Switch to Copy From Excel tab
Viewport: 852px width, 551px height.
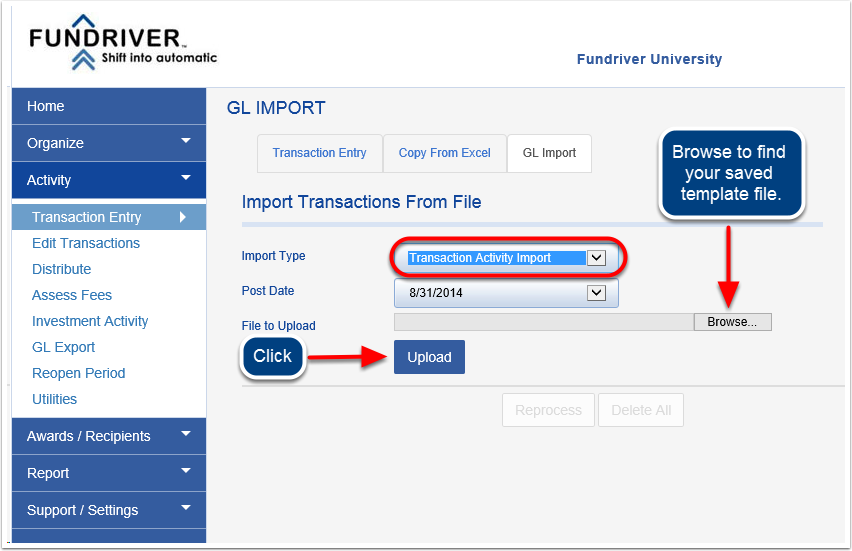444,153
